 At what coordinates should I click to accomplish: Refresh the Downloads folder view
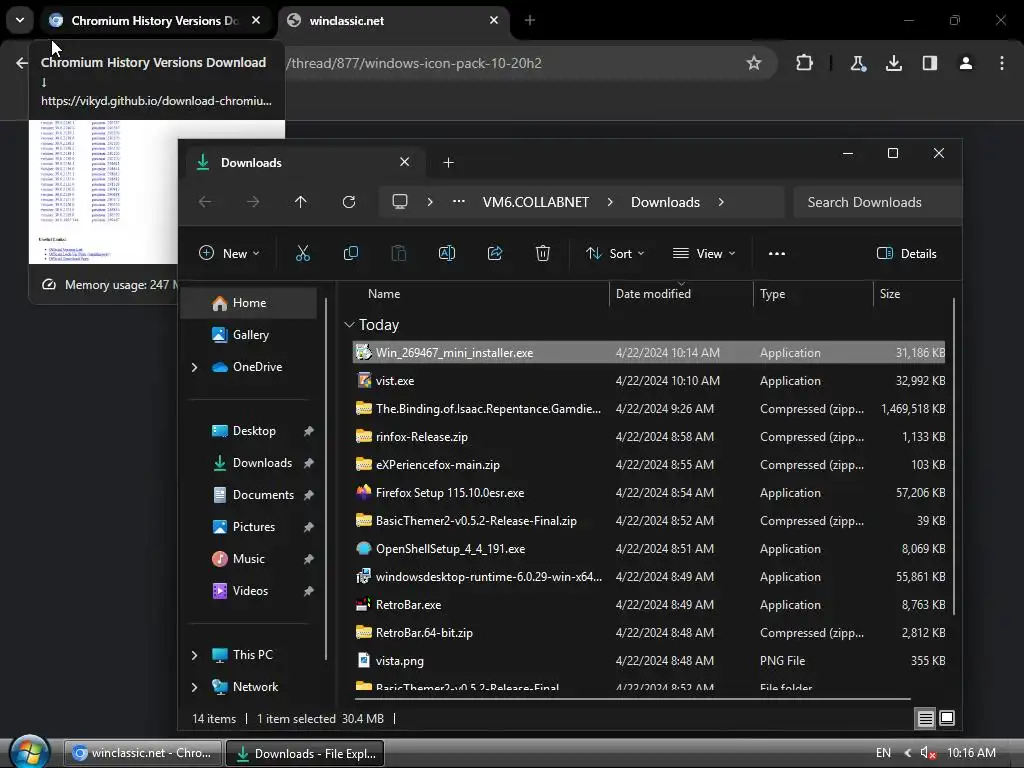click(349, 202)
